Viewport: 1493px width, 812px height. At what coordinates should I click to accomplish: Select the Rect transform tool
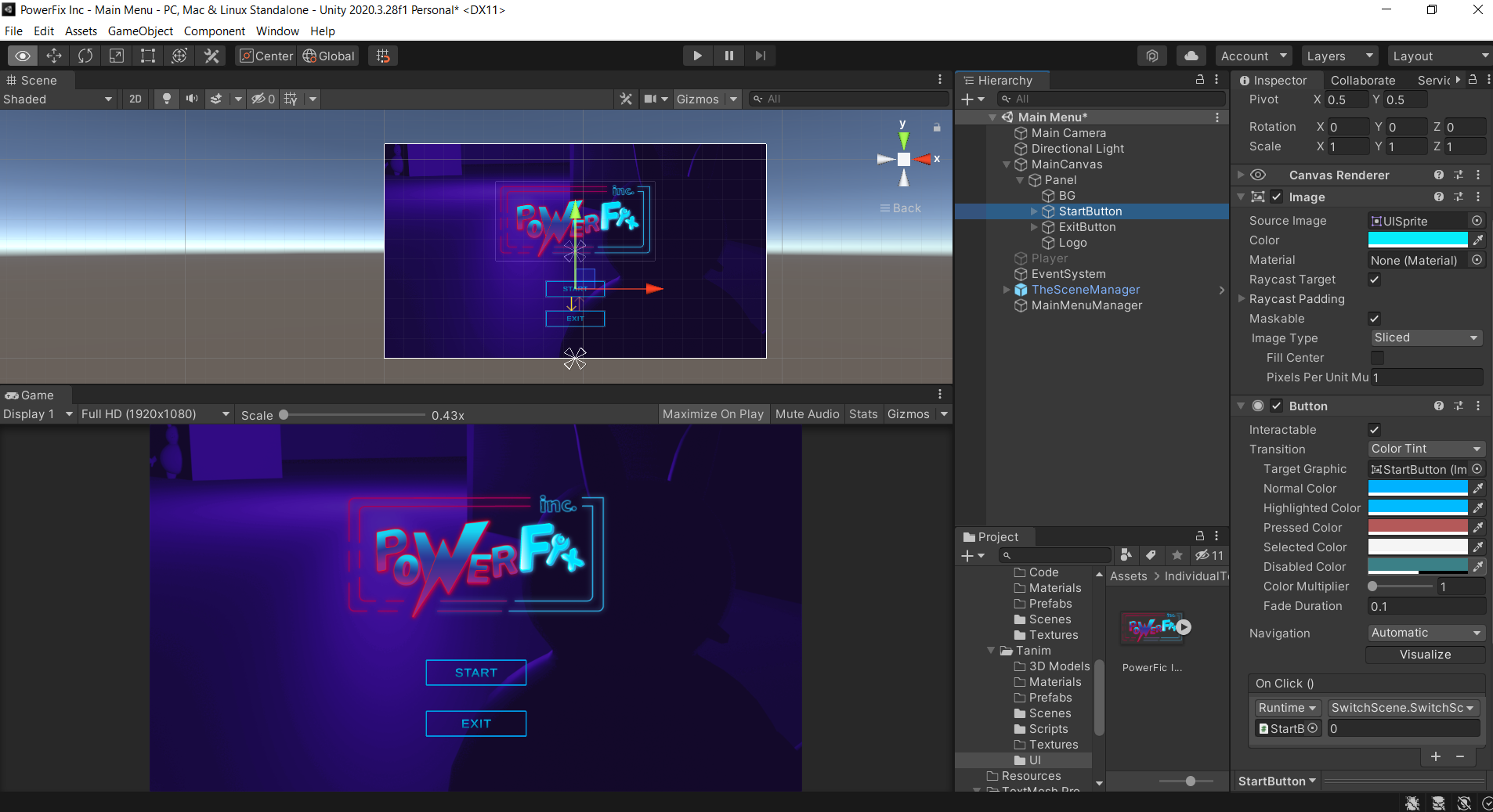coord(148,56)
